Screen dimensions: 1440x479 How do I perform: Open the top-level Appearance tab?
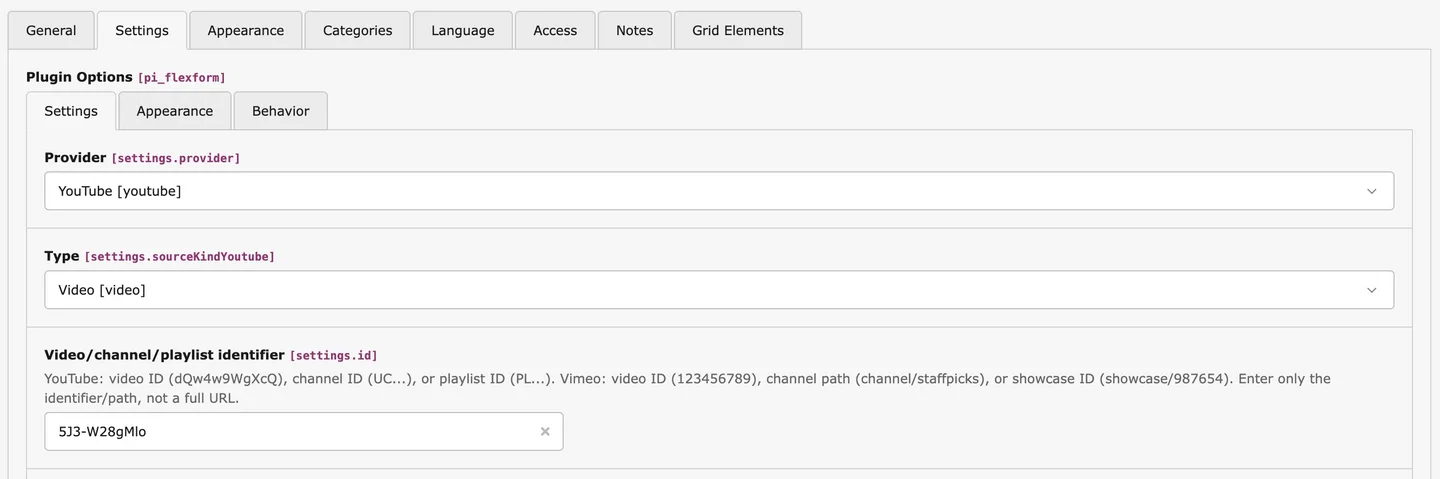pos(246,30)
